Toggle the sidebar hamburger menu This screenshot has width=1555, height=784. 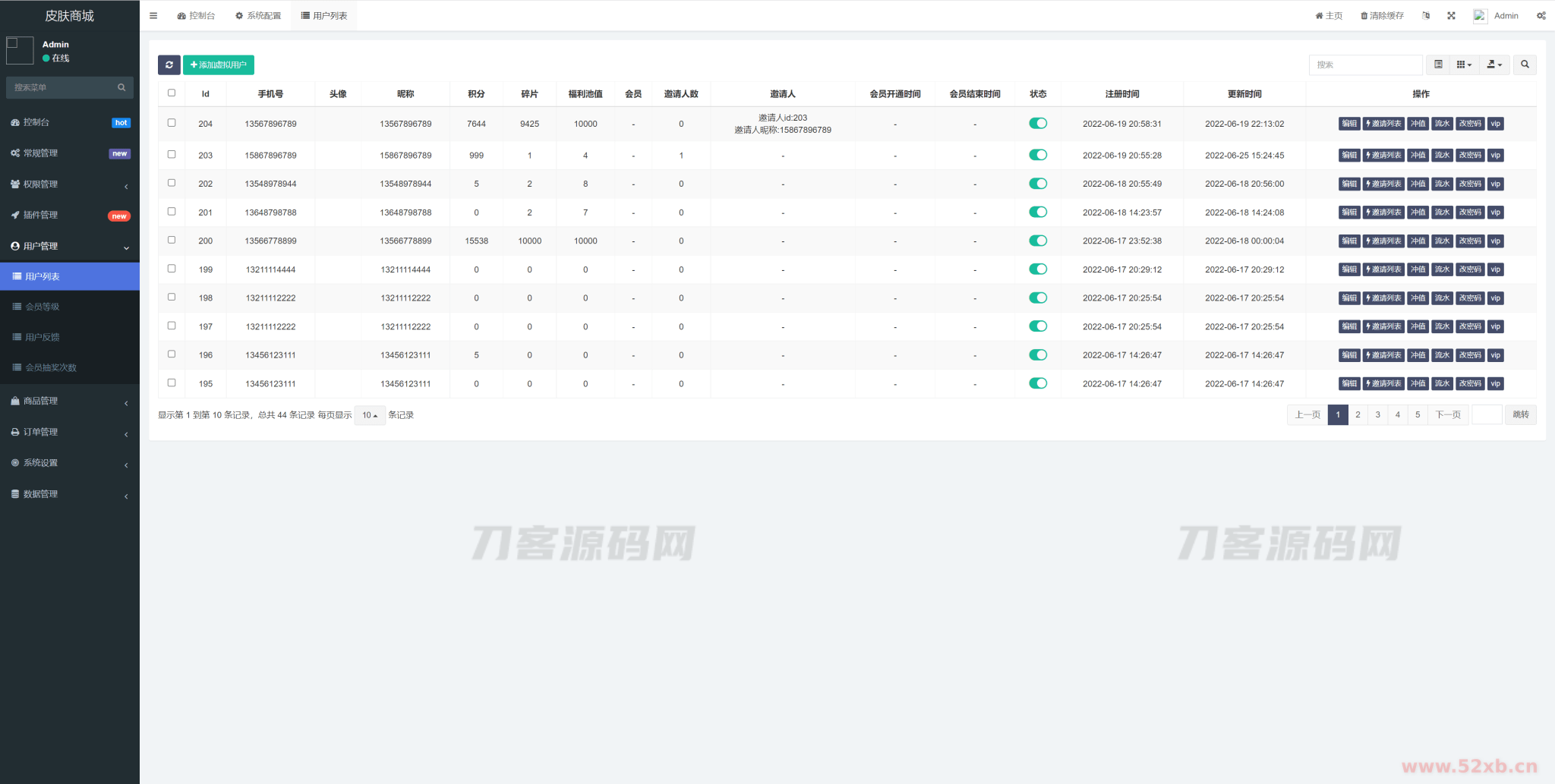[x=153, y=16]
